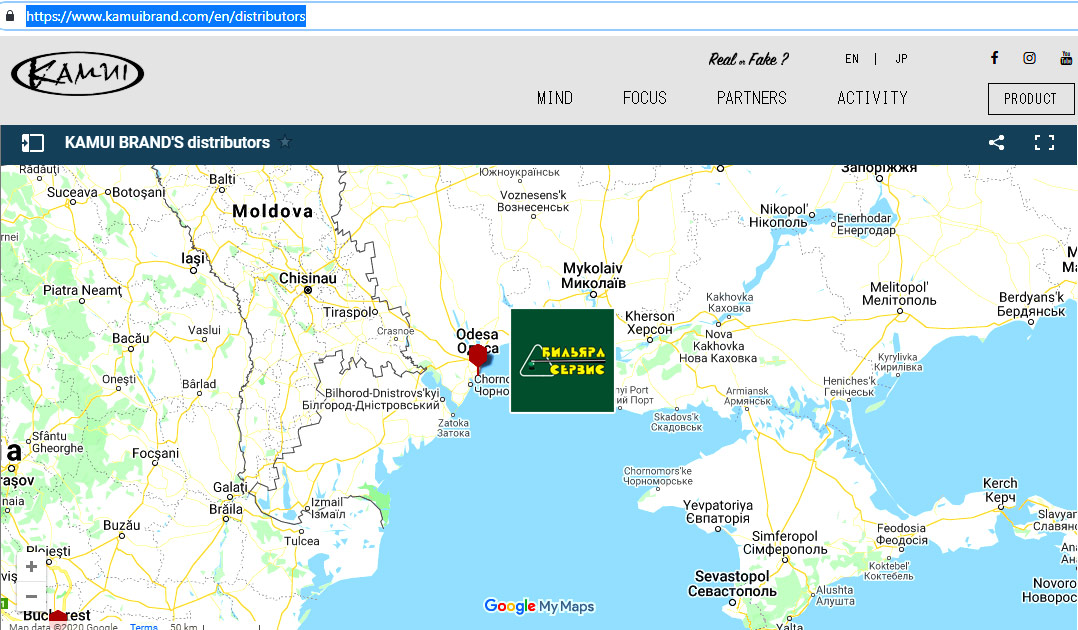
Task: Share the distributors map
Action: [x=996, y=143]
